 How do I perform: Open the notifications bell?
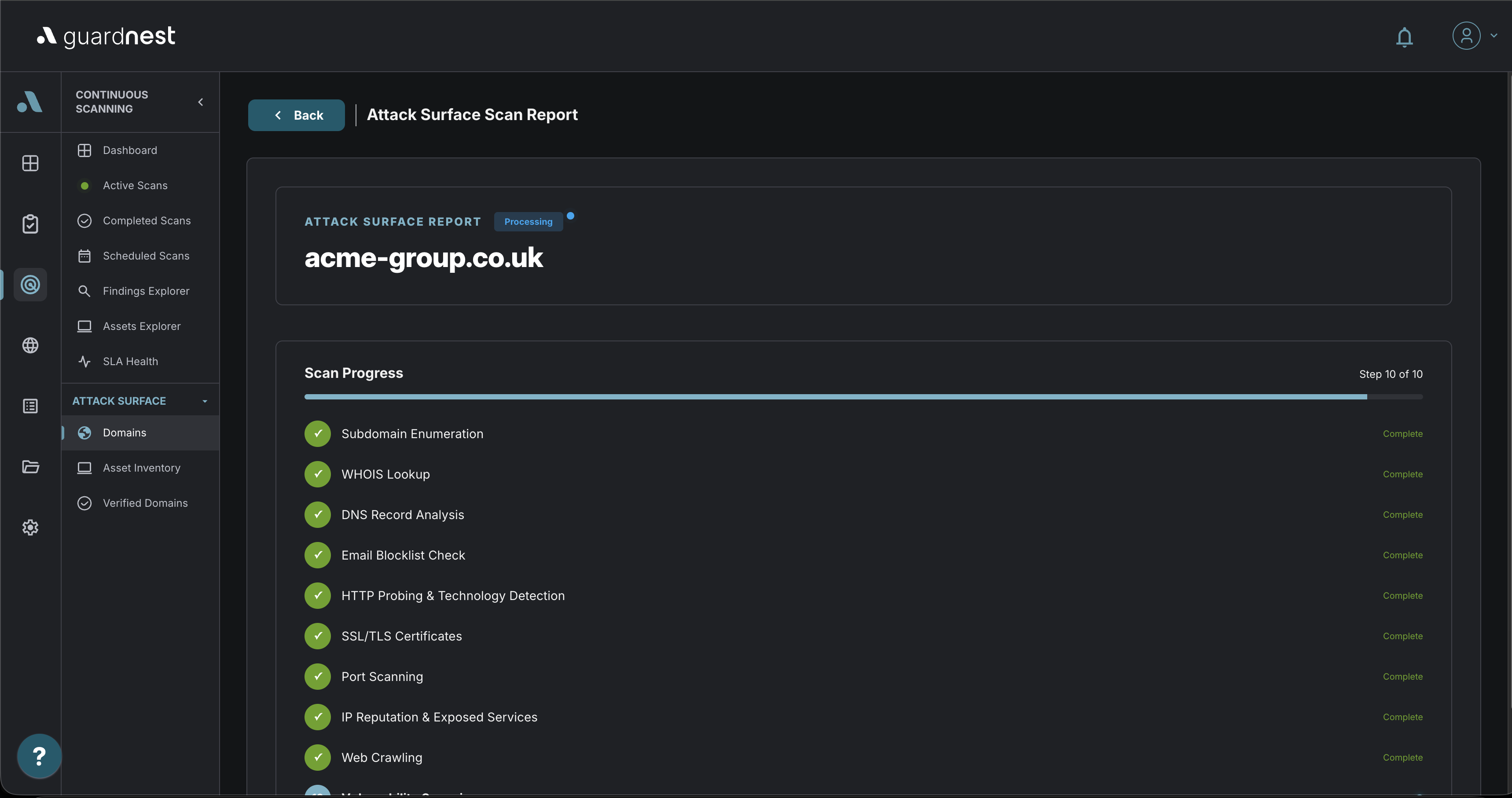pos(1404,37)
